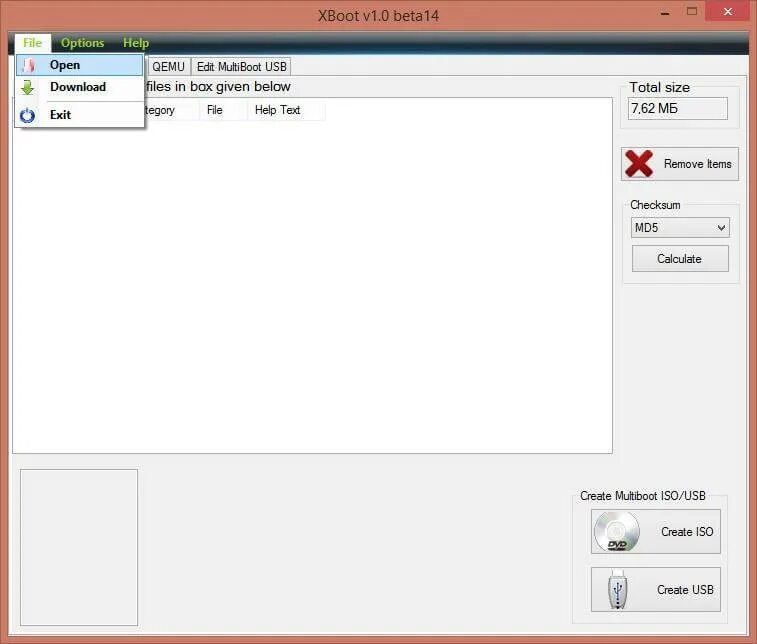757x644 pixels.
Task: Open the Options menu
Action: point(82,43)
